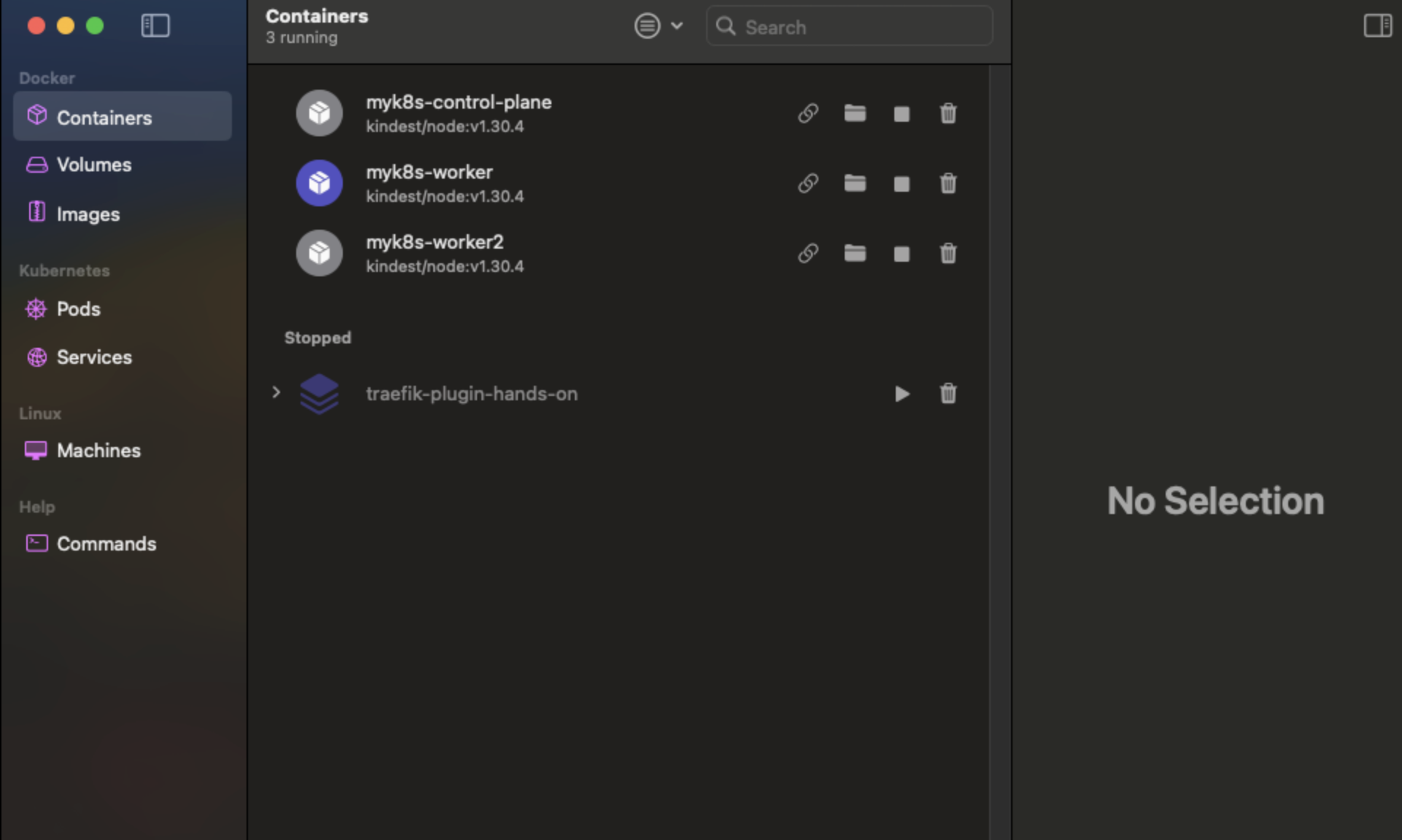Viewport: 1402px width, 840px height.
Task: Delete traefik-plugin-hands-on stopped group
Action: (948, 394)
